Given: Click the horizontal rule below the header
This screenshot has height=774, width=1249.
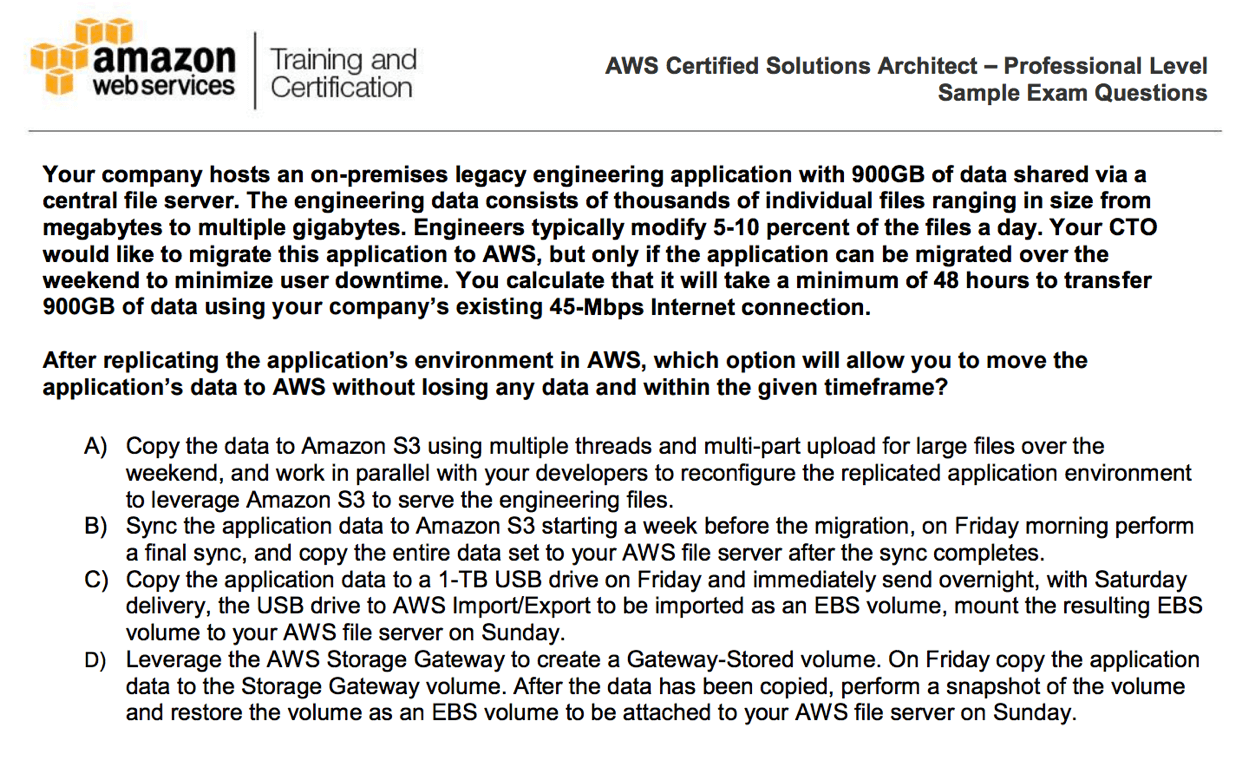Looking at the screenshot, I should (x=625, y=131).
